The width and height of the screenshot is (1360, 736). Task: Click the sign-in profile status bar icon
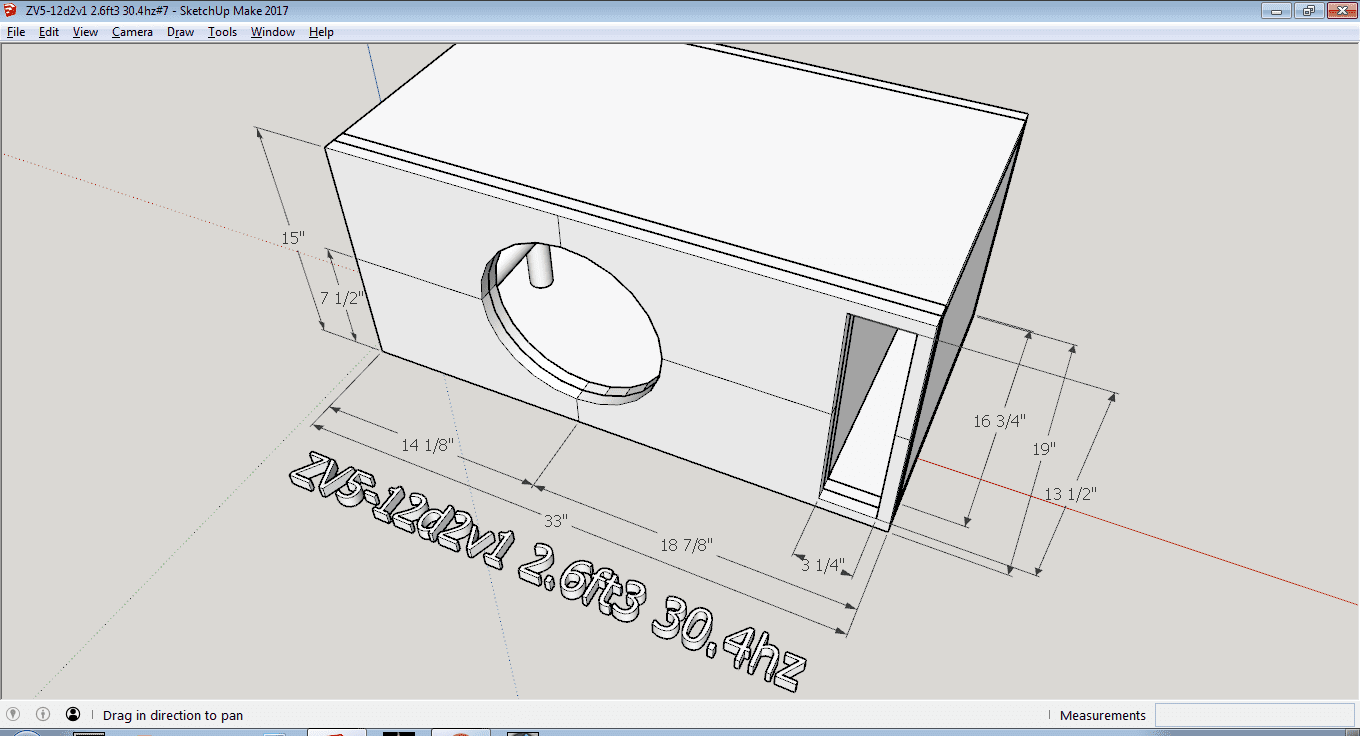[x=73, y=715]
